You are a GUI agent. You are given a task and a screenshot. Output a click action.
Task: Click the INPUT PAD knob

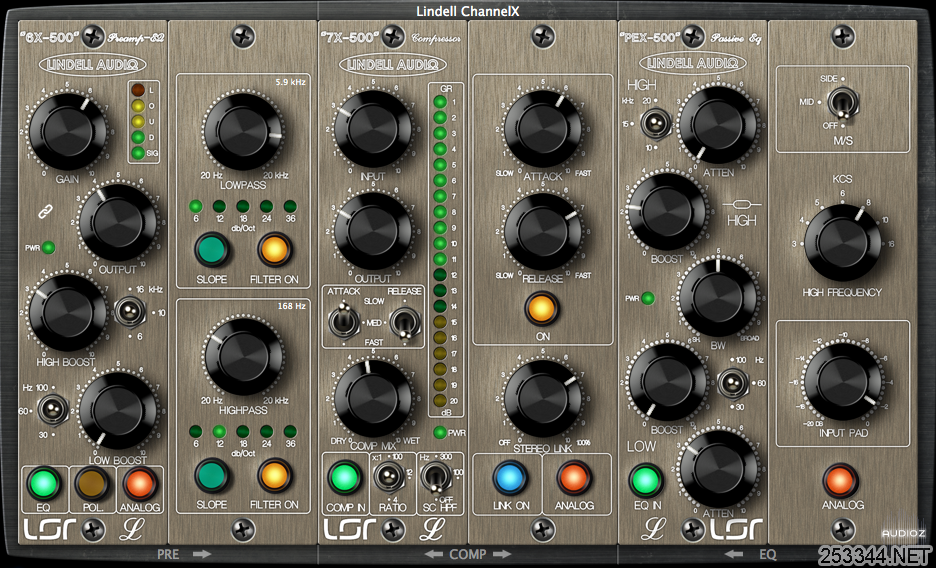[842, 381]
